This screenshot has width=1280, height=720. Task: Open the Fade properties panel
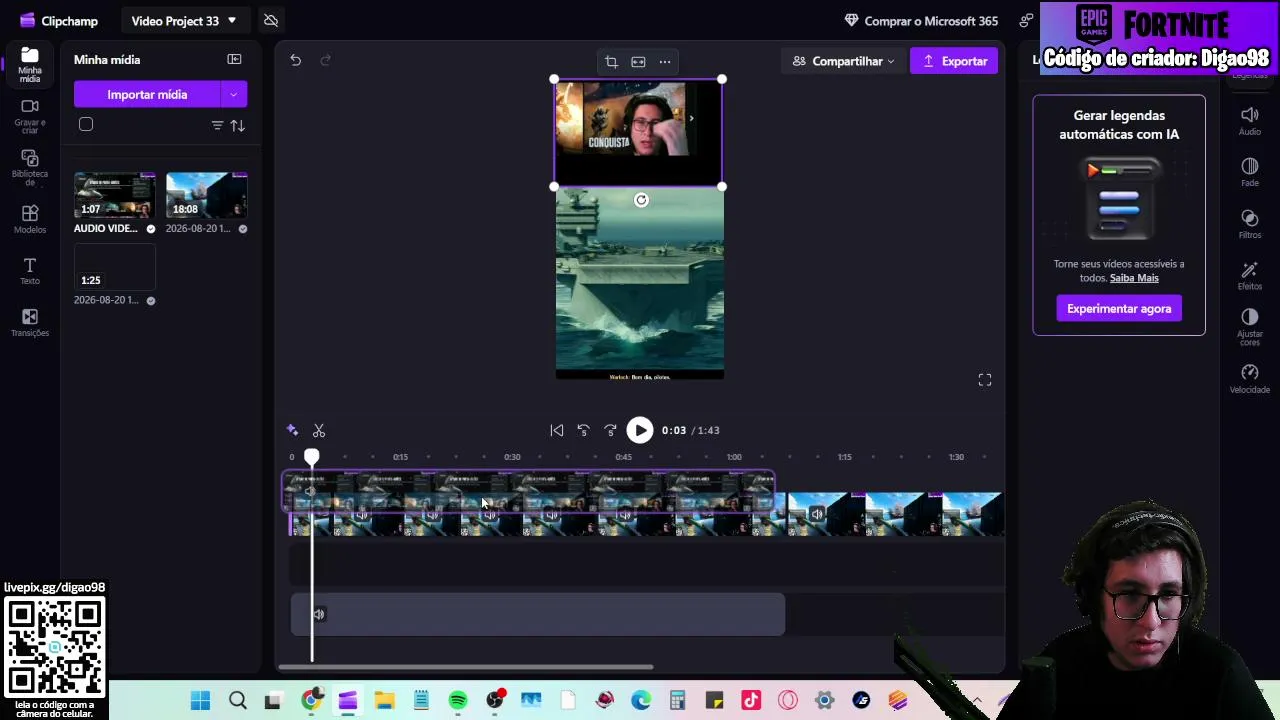1250,172
